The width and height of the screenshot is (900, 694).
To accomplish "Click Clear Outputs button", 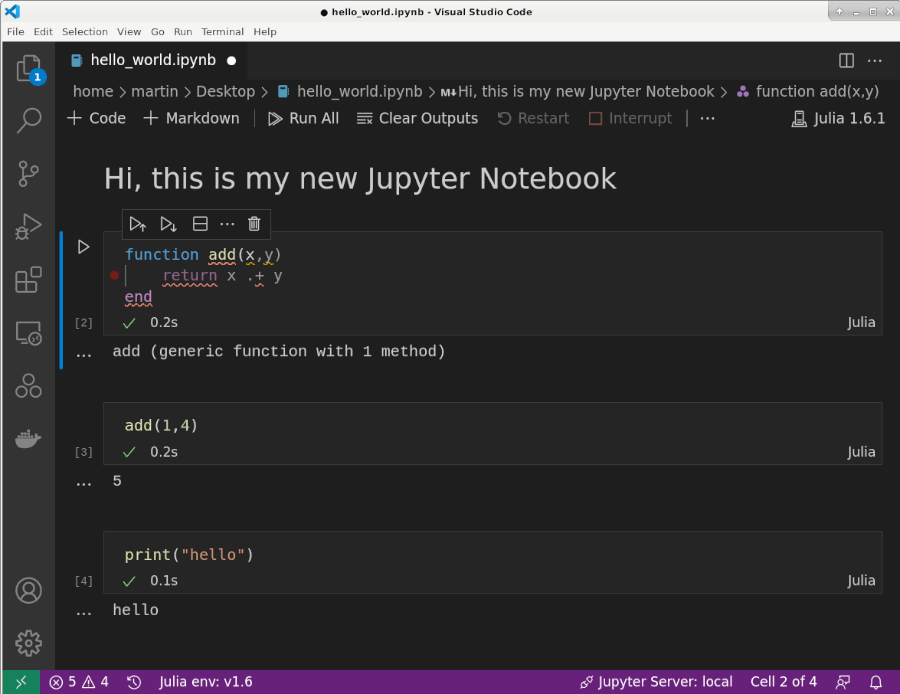I will coord(417,118).
